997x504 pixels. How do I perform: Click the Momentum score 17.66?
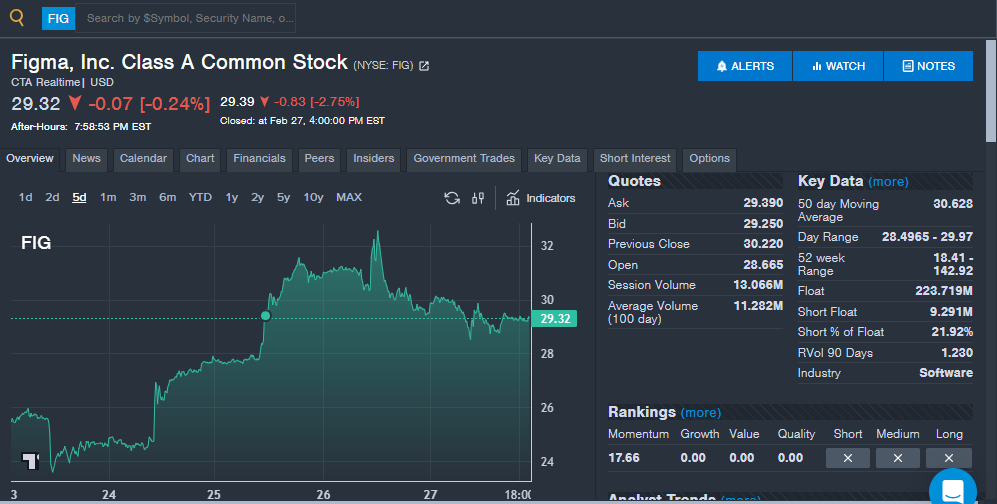click(x=624, y=458)
